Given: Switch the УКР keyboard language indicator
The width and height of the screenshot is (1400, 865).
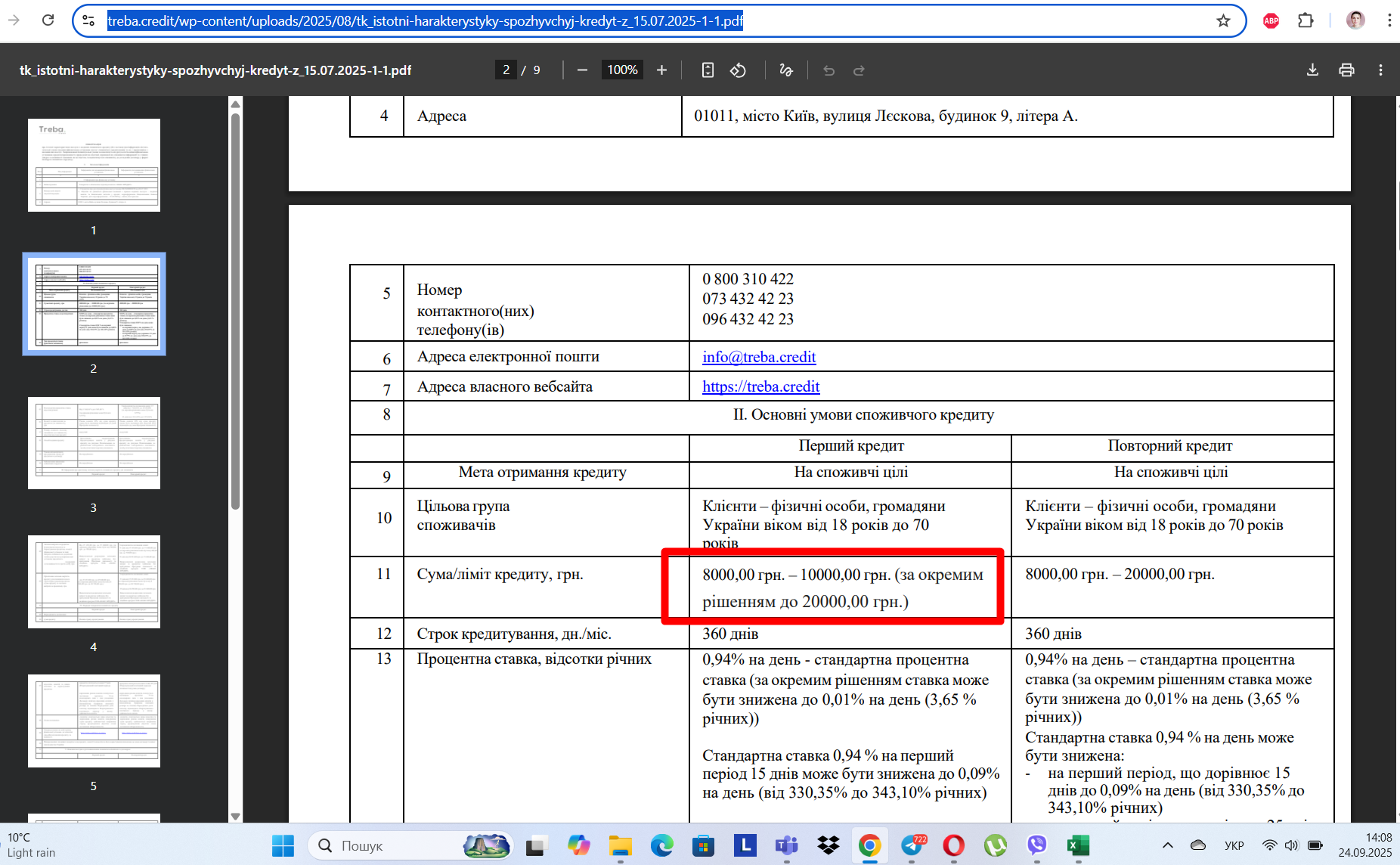Looking at the screenshot, I should click(1234, 845).
